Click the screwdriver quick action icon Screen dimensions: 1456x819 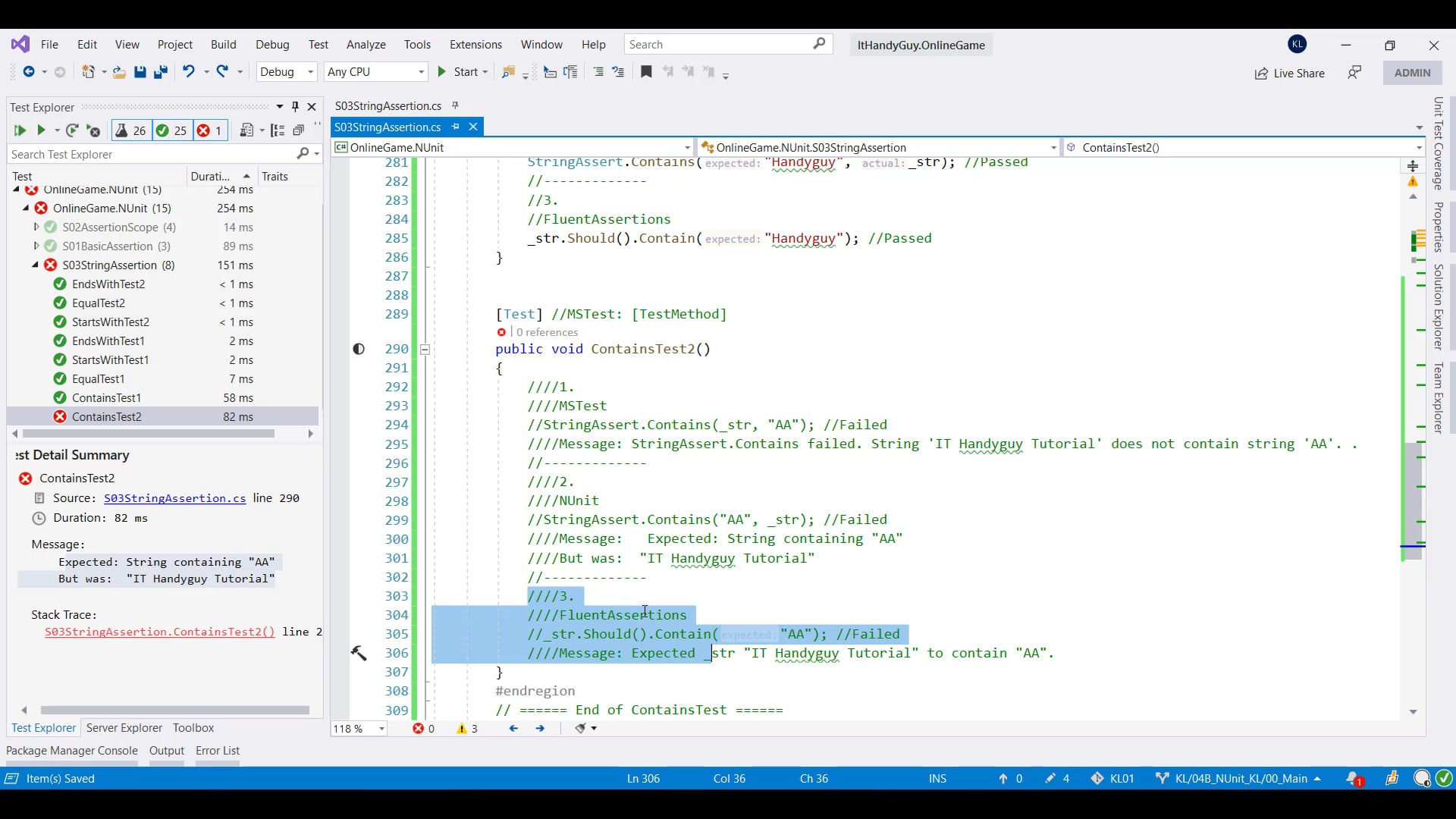pyautogui.click(x=359, y=653)
